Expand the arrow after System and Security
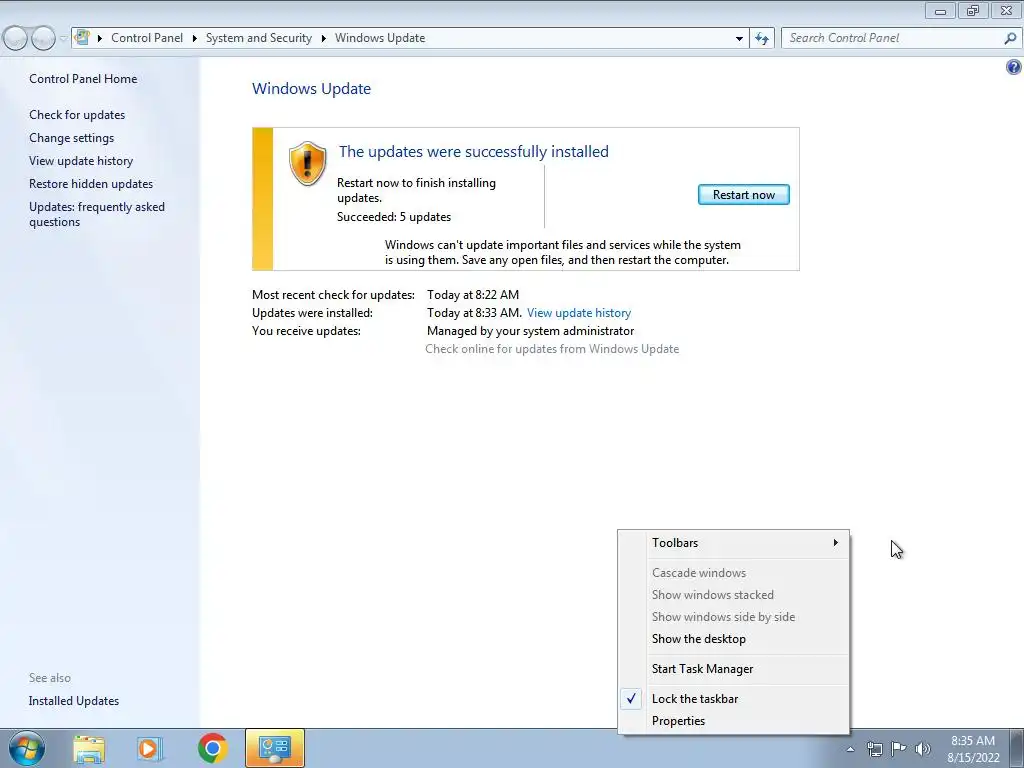This screenshot has height=768, width=1024. (x=323, y=39)
